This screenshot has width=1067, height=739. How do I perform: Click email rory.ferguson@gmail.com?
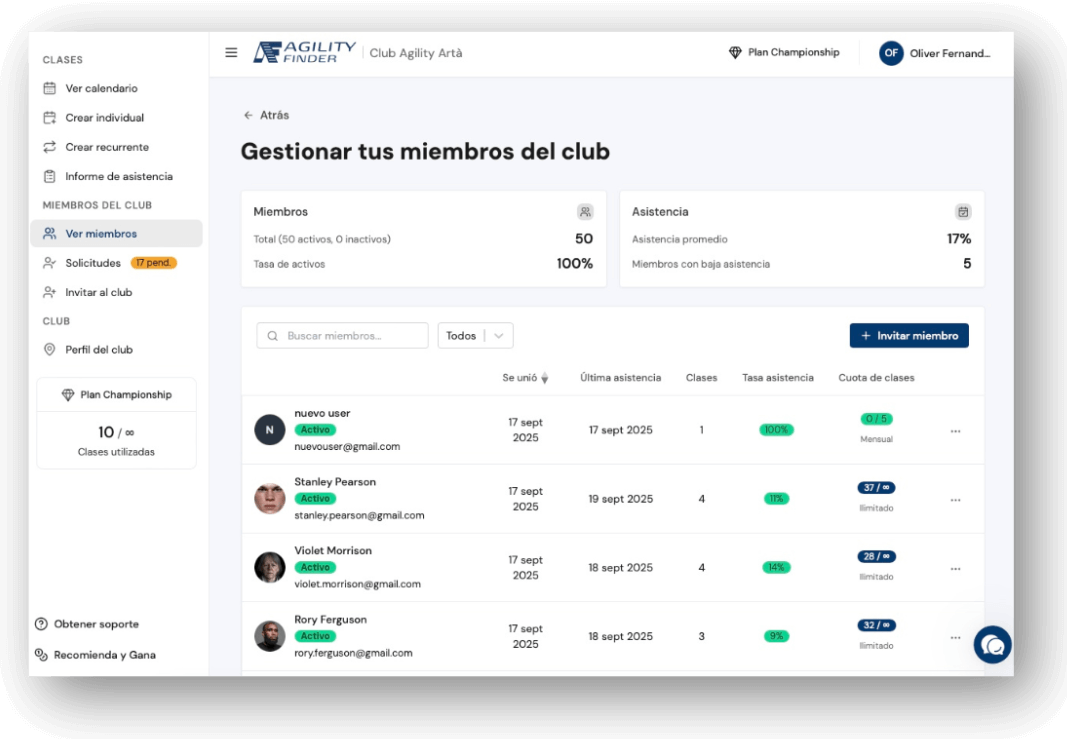(x=353, y=653)
